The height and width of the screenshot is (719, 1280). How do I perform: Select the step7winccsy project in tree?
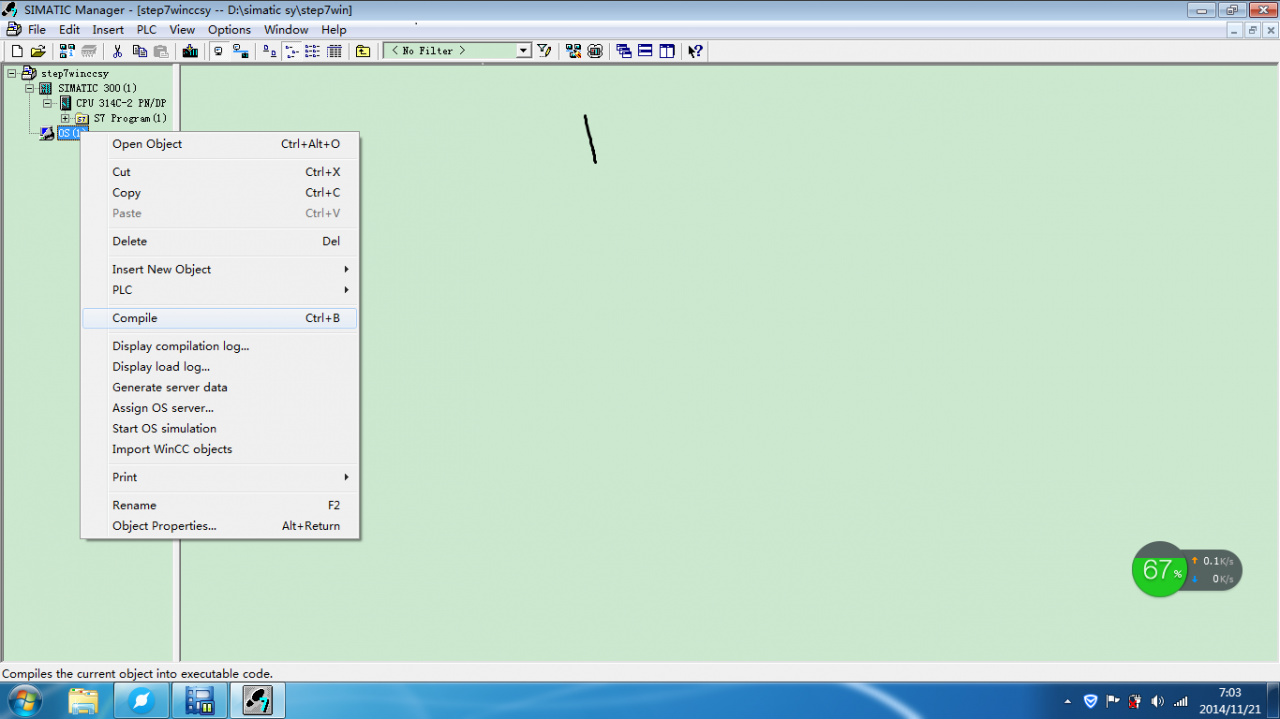pyautogui.click(x=74, y=73)
